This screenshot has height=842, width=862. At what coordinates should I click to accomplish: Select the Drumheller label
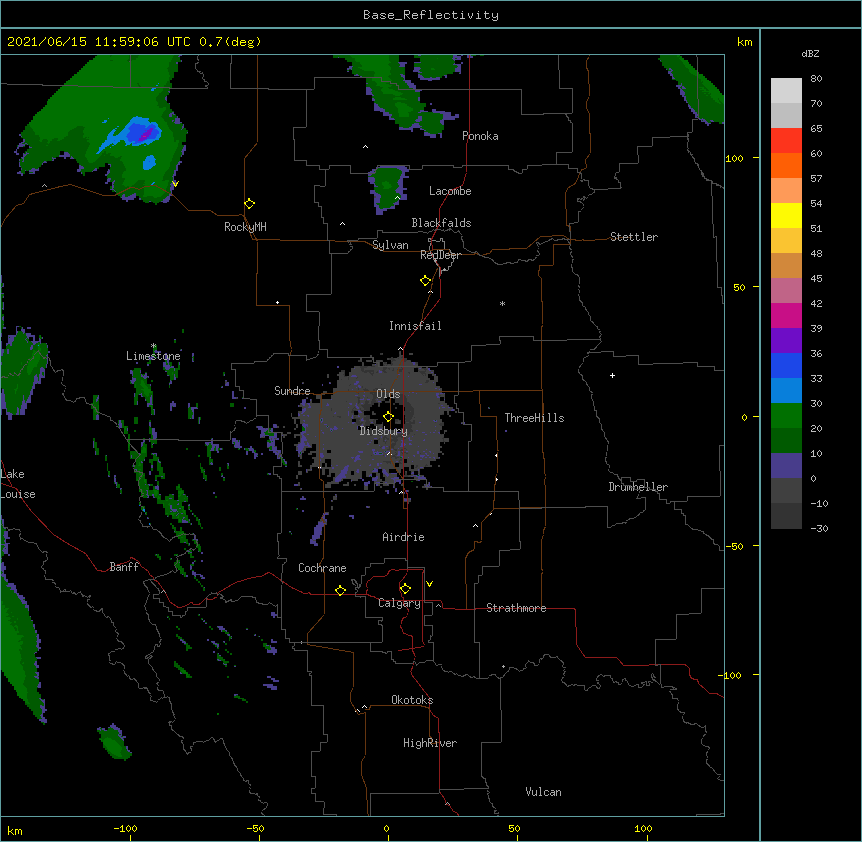point(638,487)
